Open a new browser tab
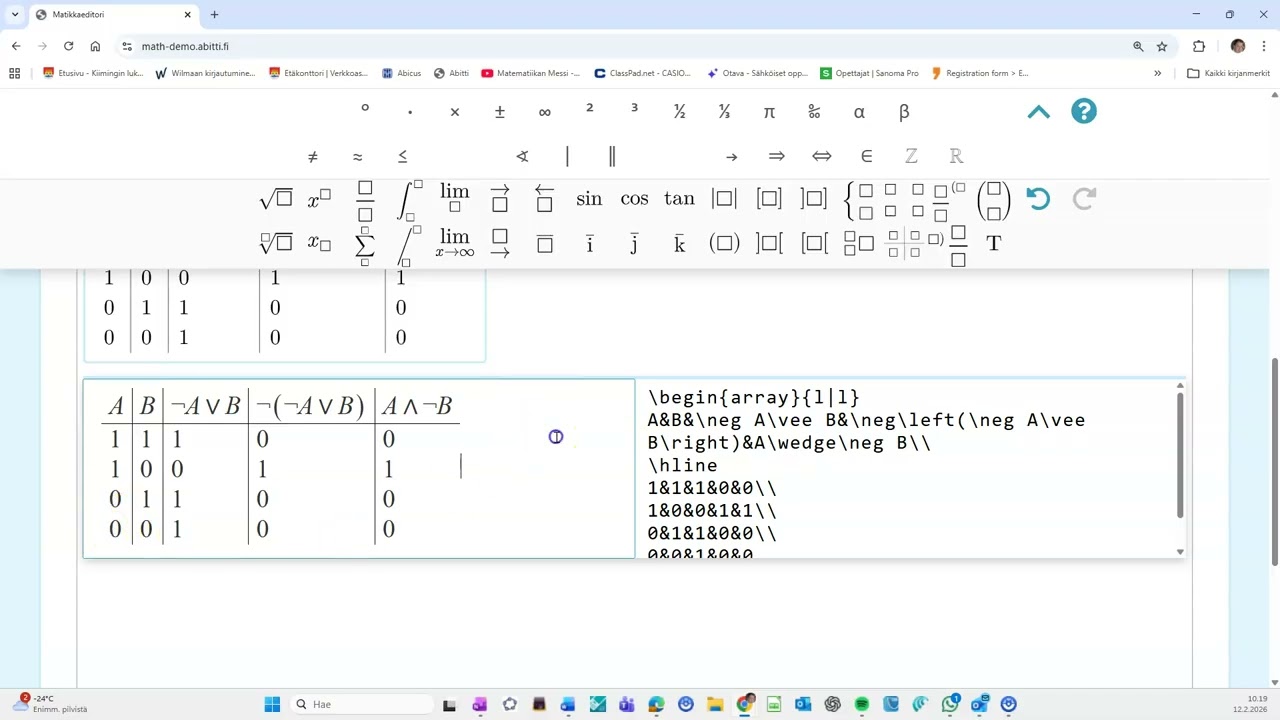The height and width of the screenshot is (720, 1280). [214, 15]
